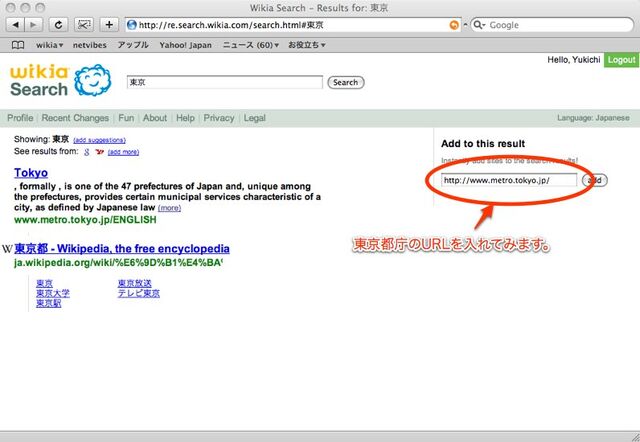Click the add button next to the URL field
Screen dimensions: 640x442
tap(595, 180)
